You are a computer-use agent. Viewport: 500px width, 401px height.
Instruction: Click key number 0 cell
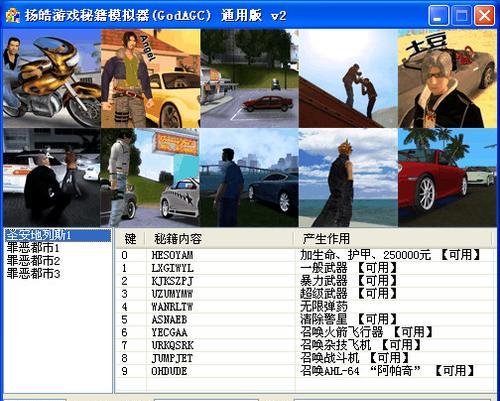124,255
